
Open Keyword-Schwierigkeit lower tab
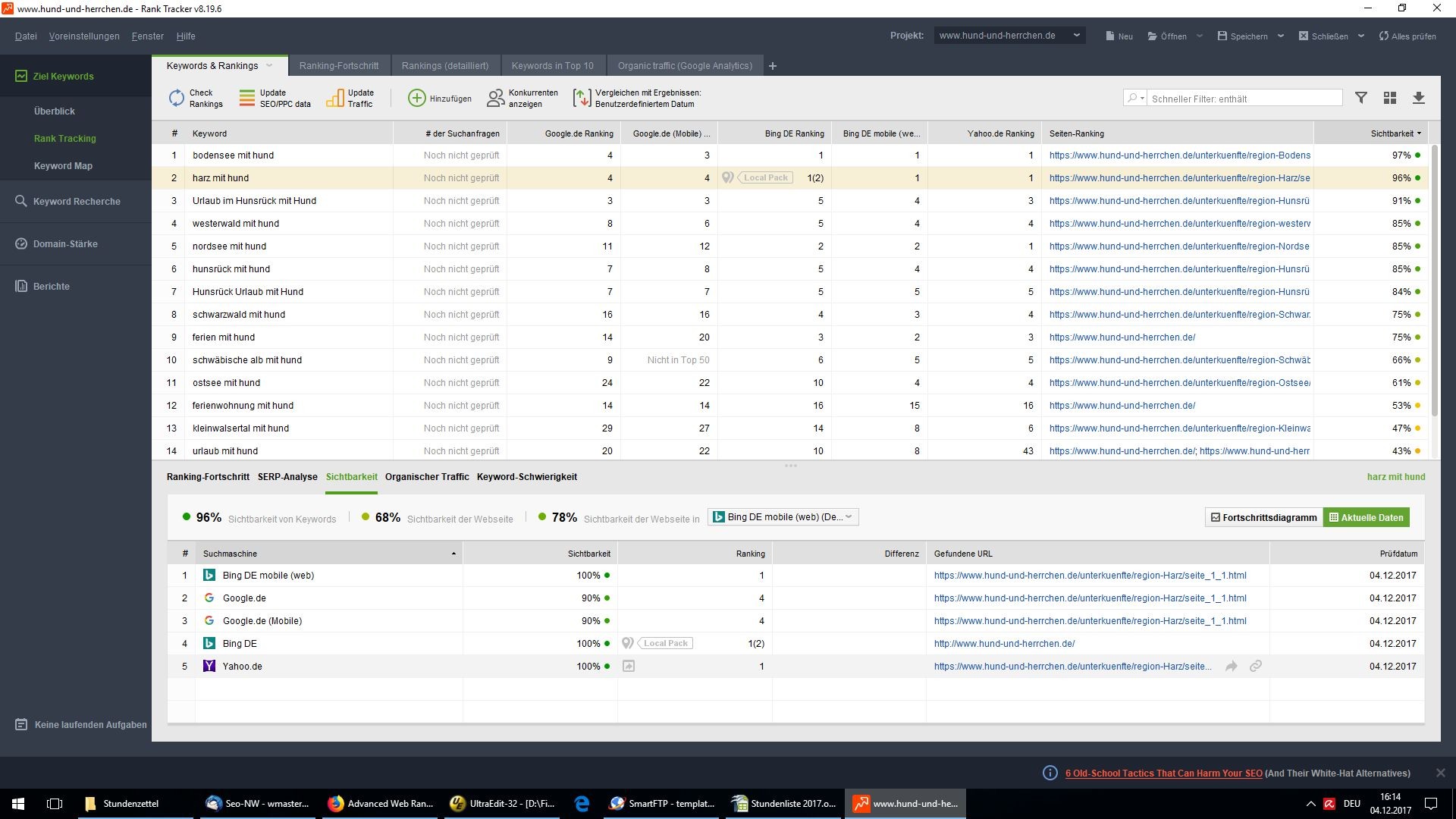point(527,477)
